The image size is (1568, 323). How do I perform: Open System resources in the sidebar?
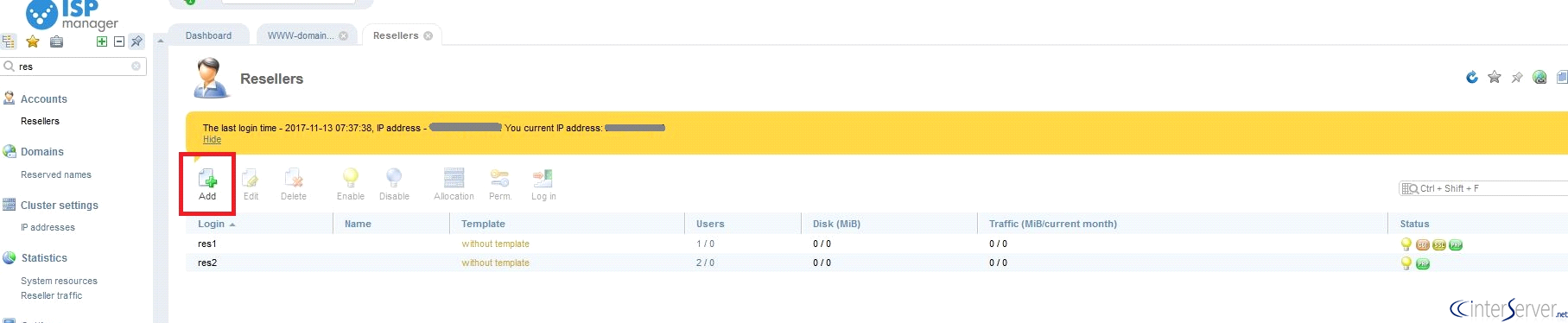tap(59, 281)
